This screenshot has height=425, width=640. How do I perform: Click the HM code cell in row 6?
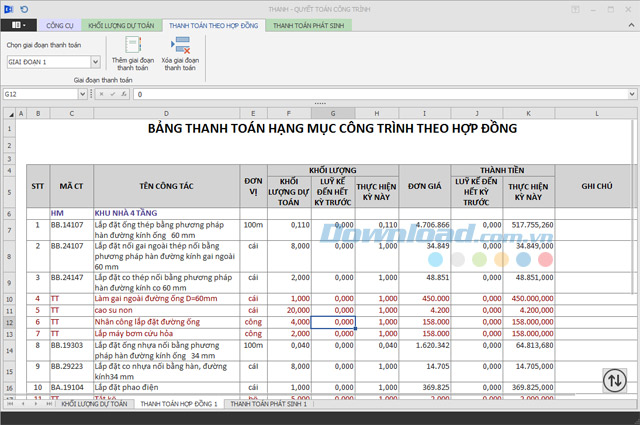pos(72,213)
